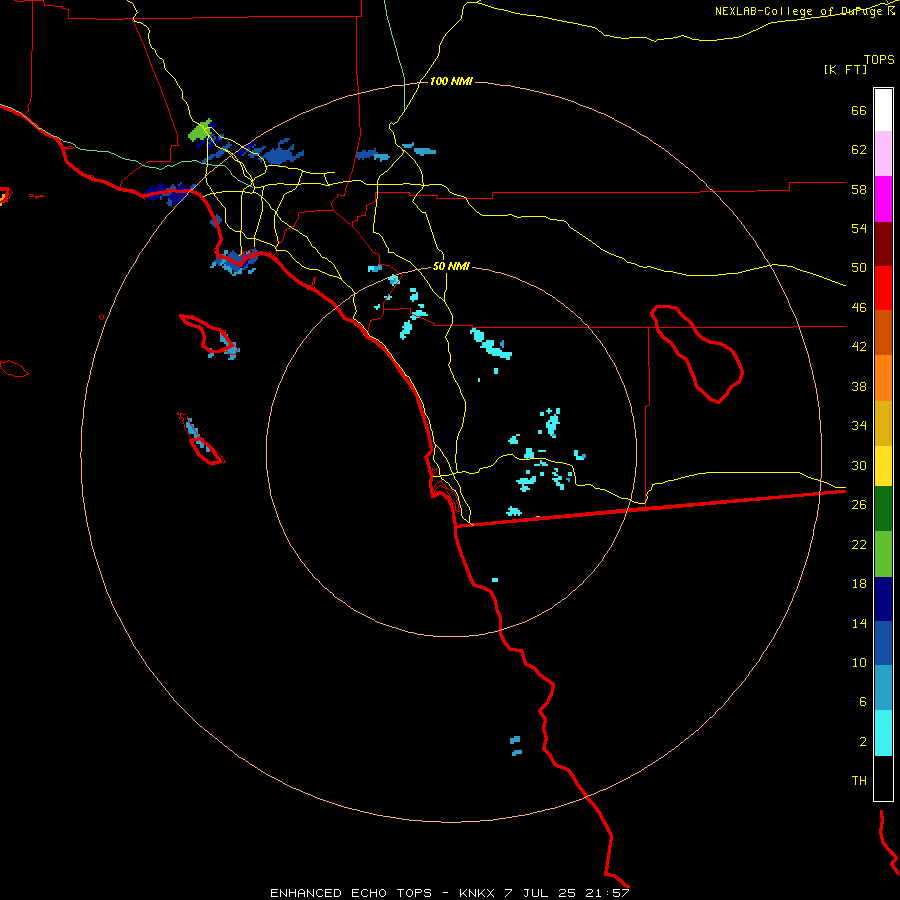
Task: Click the legend value 42
Action: pyautogui.click(x=859, y=347)
